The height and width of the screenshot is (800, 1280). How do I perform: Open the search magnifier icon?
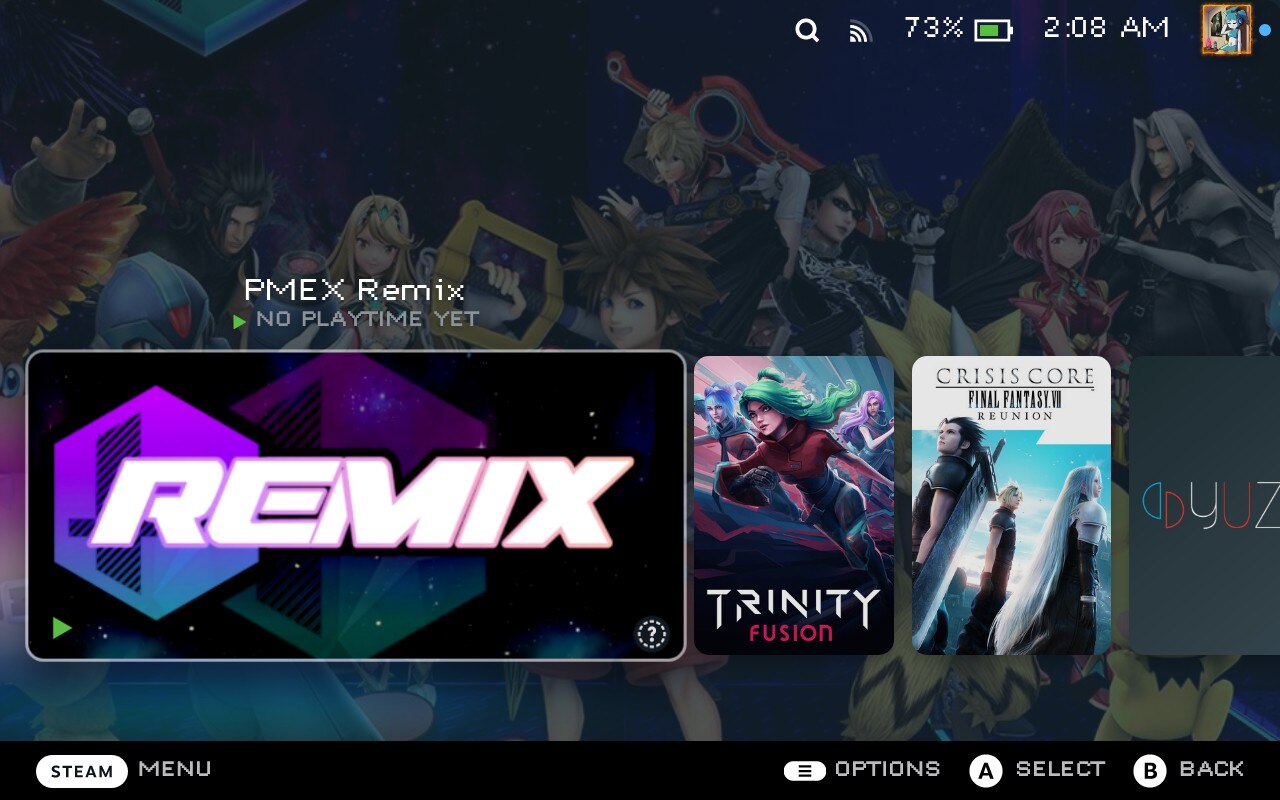coord(807,30)
